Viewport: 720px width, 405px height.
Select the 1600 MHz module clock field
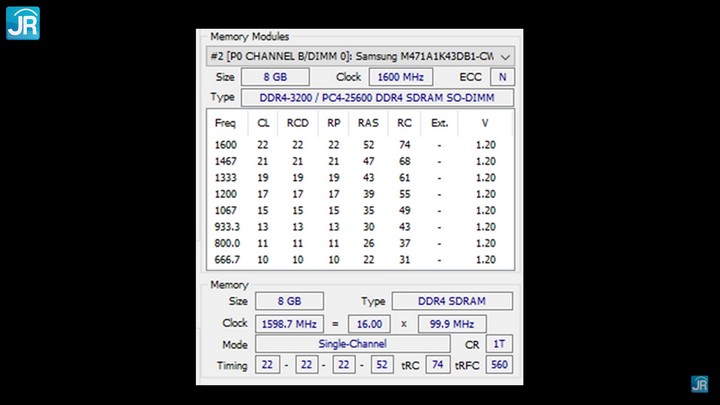(x=397, y=77)
